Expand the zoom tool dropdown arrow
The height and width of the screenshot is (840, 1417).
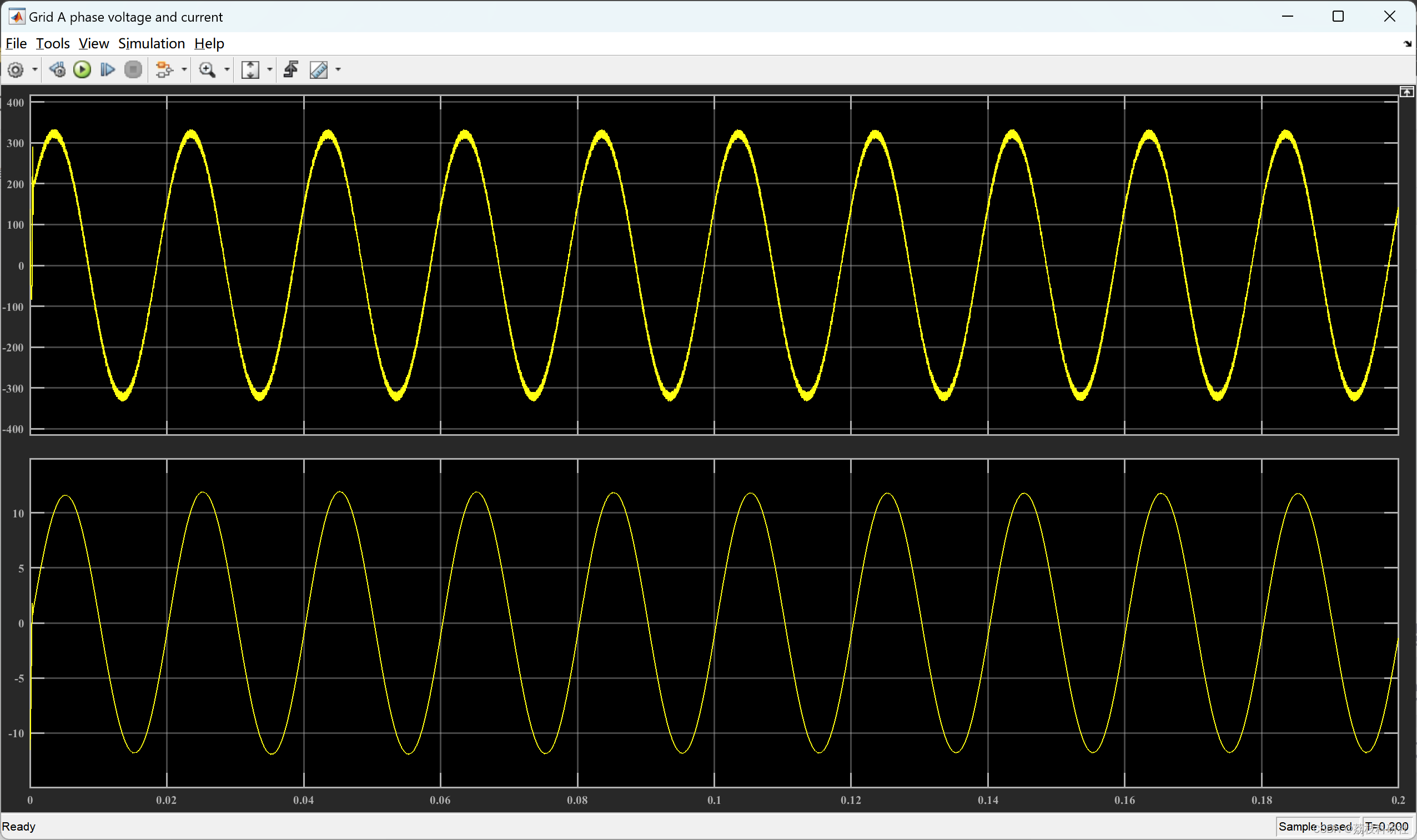pyautogui.click(x=227, y=69)
